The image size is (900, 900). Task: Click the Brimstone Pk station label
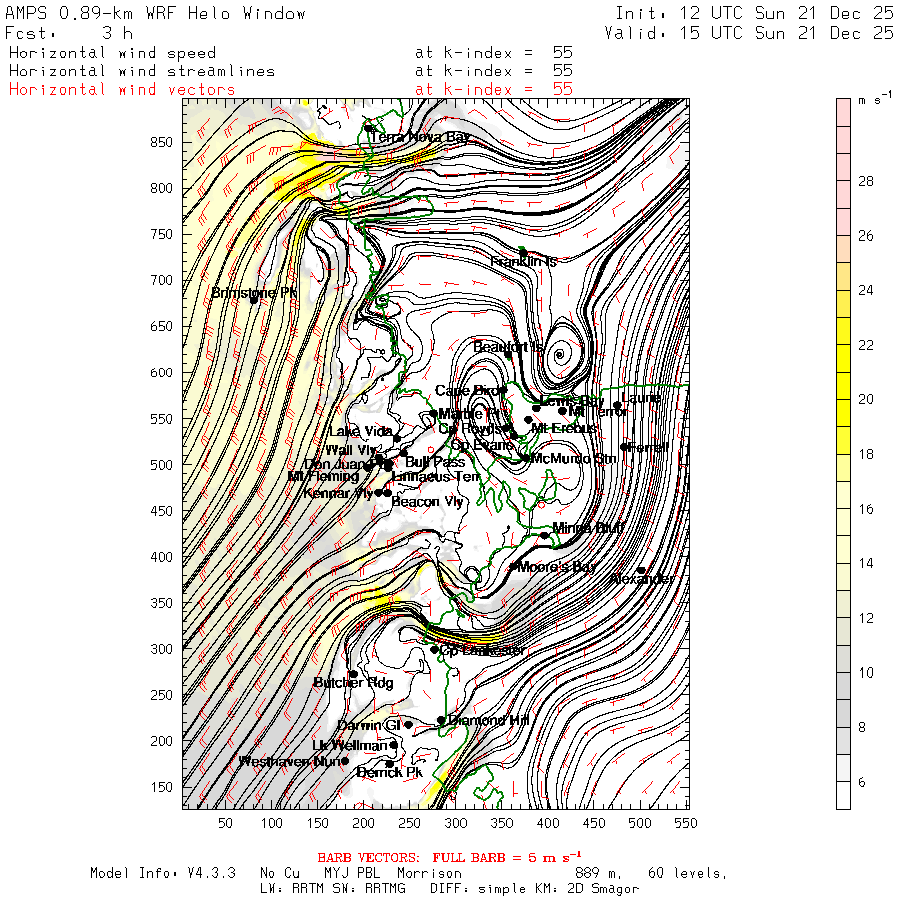pos(254,293)
